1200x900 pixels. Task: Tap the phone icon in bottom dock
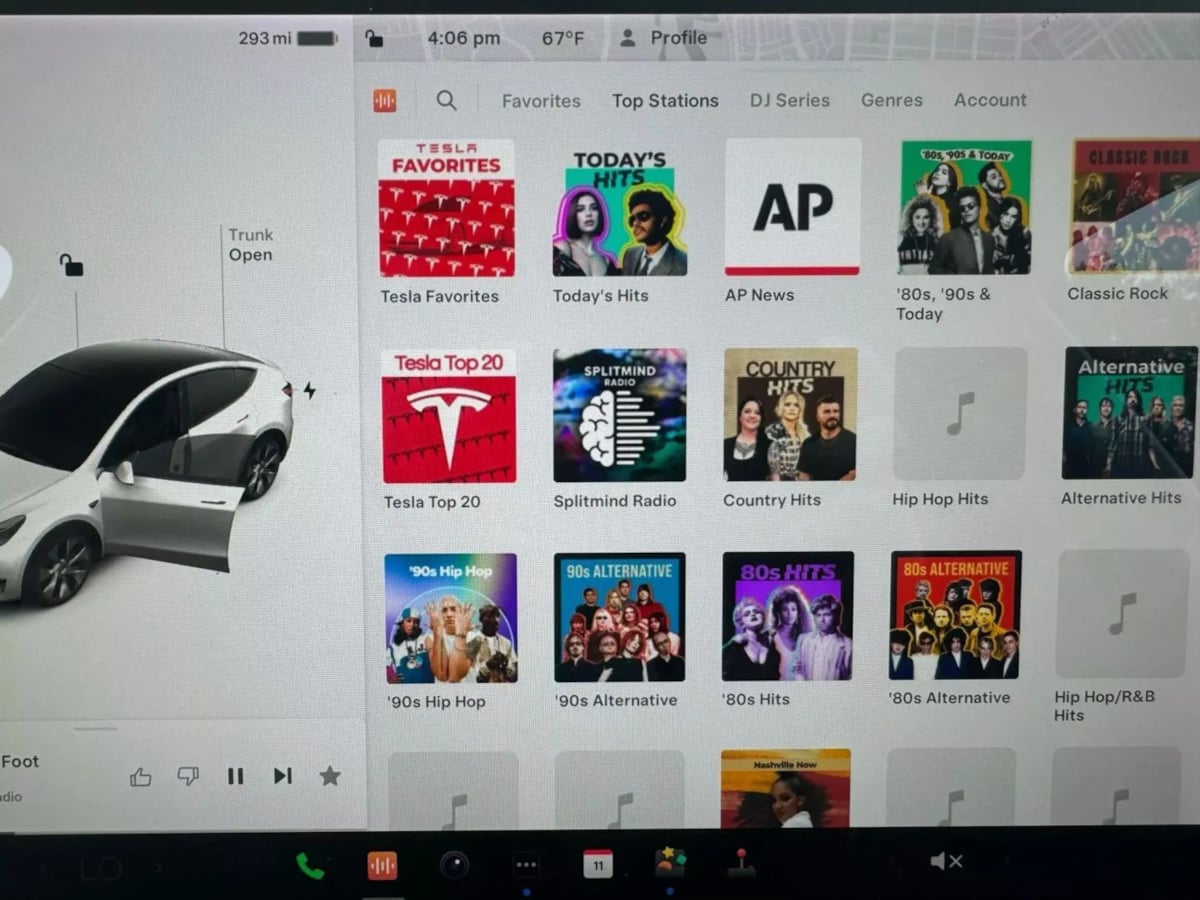click(x=310, y=865)
